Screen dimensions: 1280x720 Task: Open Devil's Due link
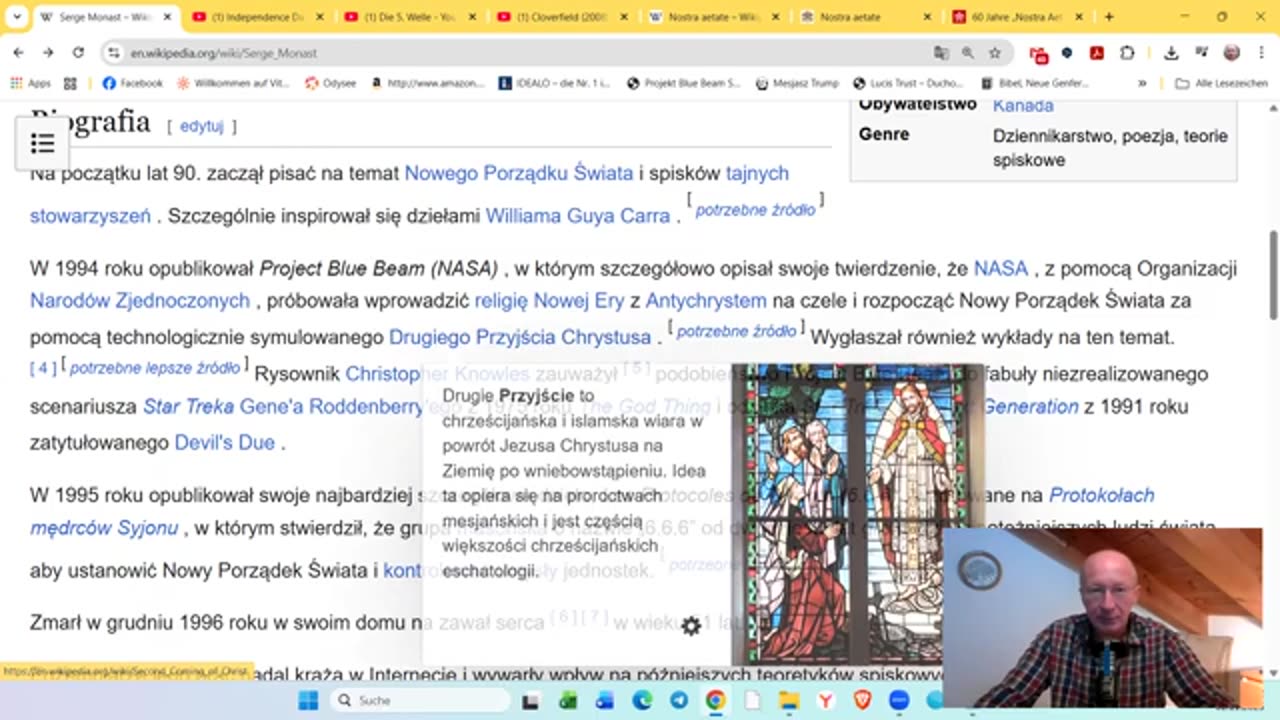tap(224, 442)
